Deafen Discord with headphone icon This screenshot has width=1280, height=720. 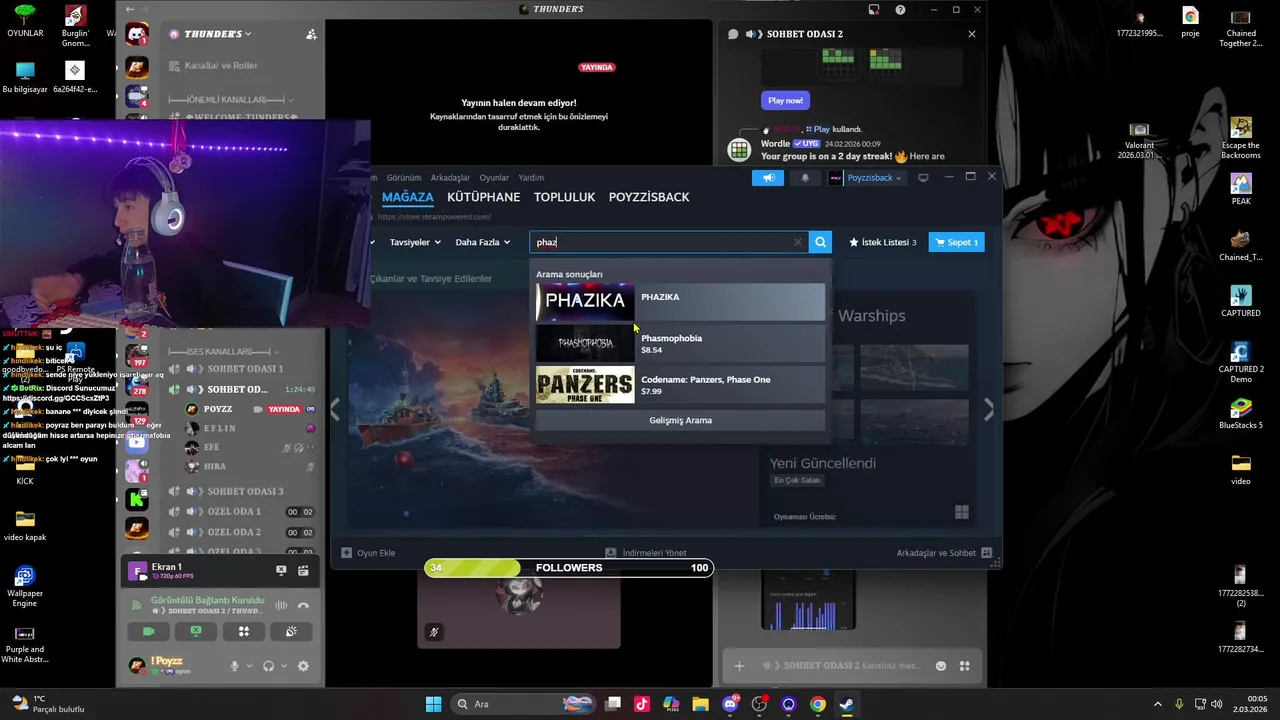269,666
